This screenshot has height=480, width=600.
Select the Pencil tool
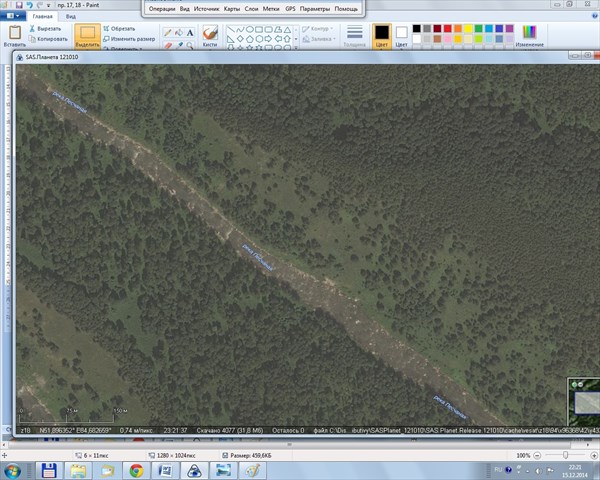(167, 32)
